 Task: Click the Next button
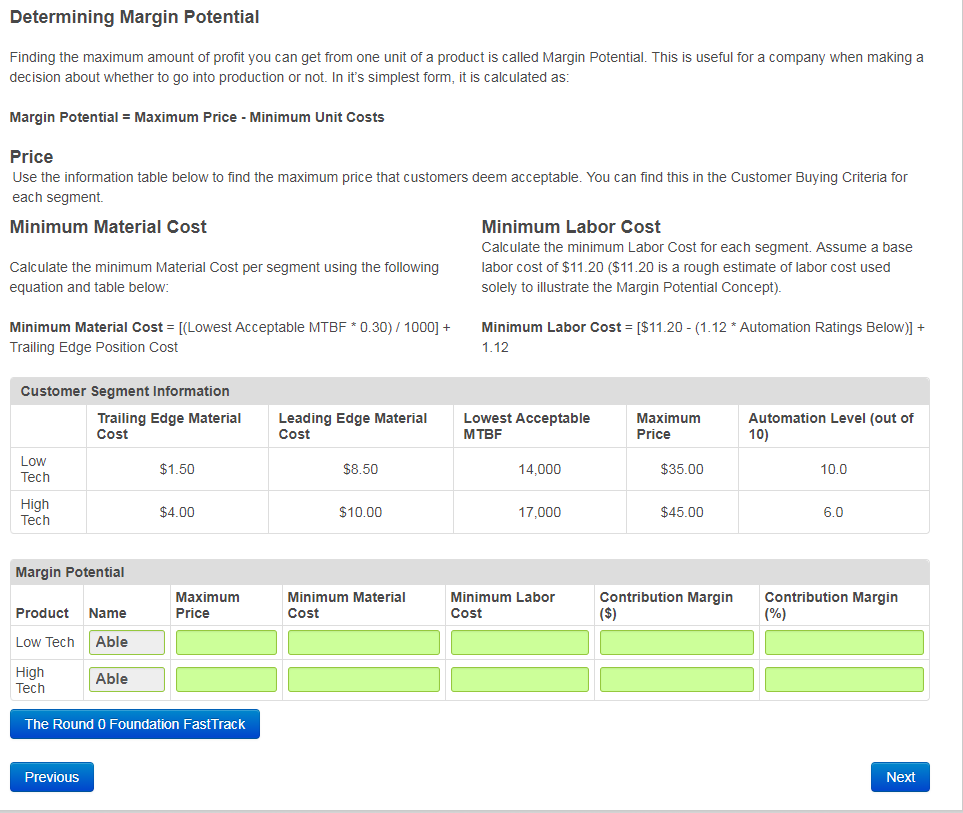pyautogui.click(x=899, y=776)
